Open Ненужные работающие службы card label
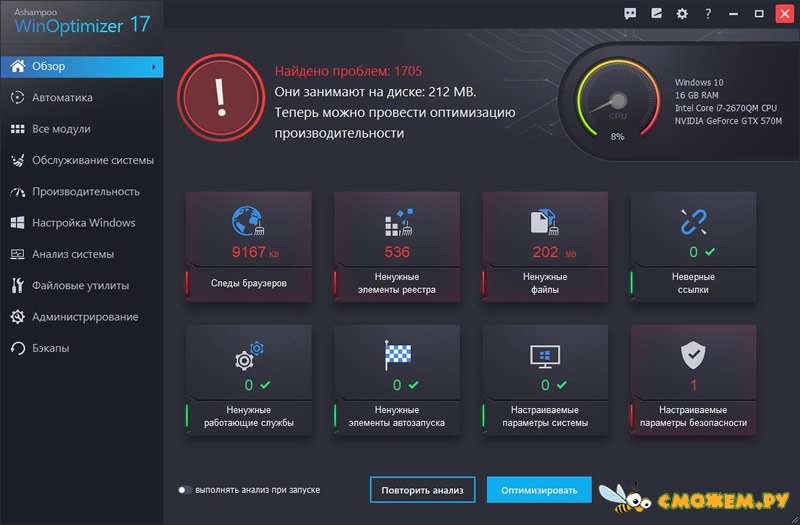 pos(248,416)
